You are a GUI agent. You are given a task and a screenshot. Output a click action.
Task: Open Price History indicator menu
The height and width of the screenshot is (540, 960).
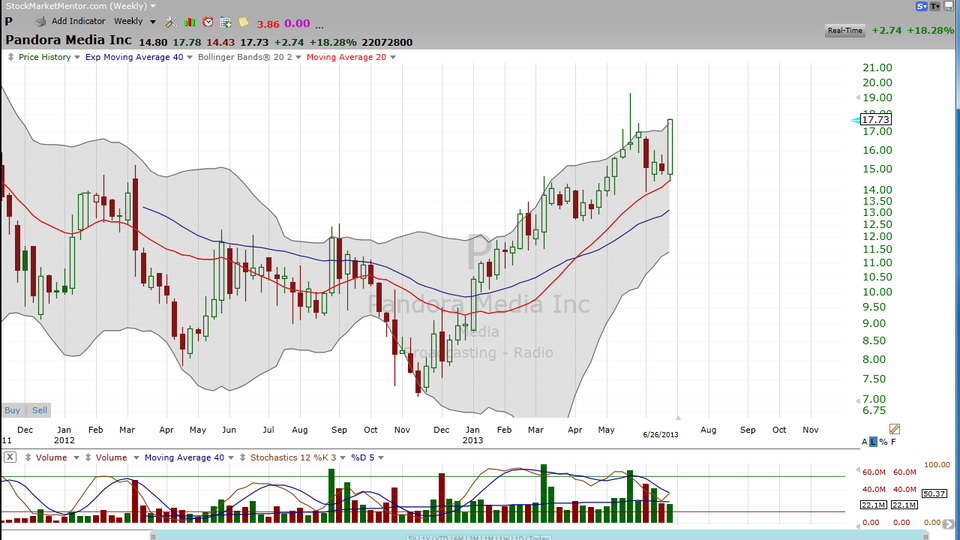(x=77, y=58)
